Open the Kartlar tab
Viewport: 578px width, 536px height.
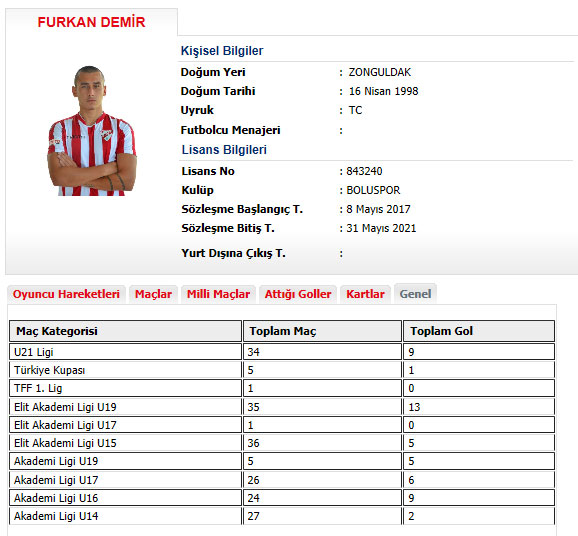(x=365, y=294)
